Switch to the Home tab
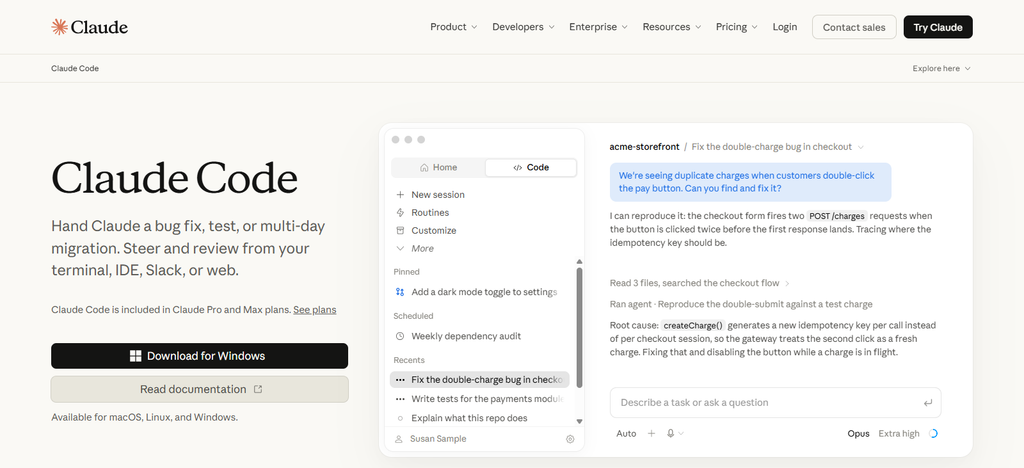This screenshot has height=468, width=1024. [x=438, y=168]
